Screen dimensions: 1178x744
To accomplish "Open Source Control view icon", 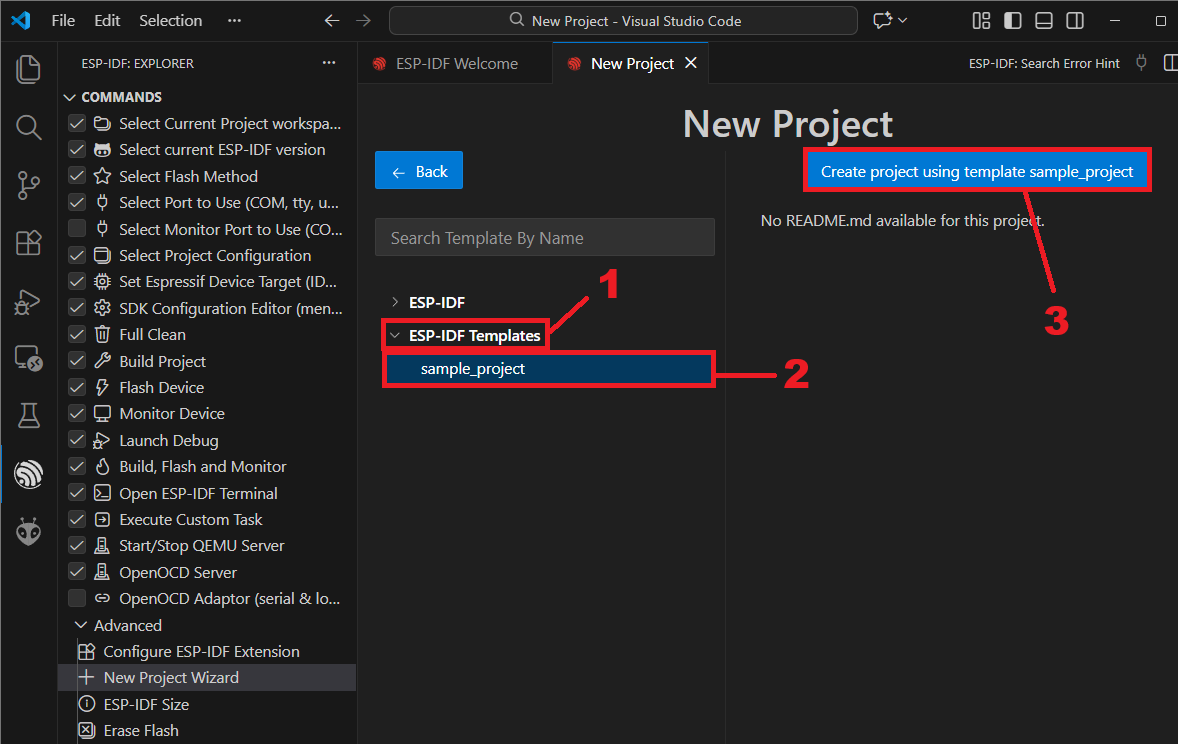I will (28, 185).
